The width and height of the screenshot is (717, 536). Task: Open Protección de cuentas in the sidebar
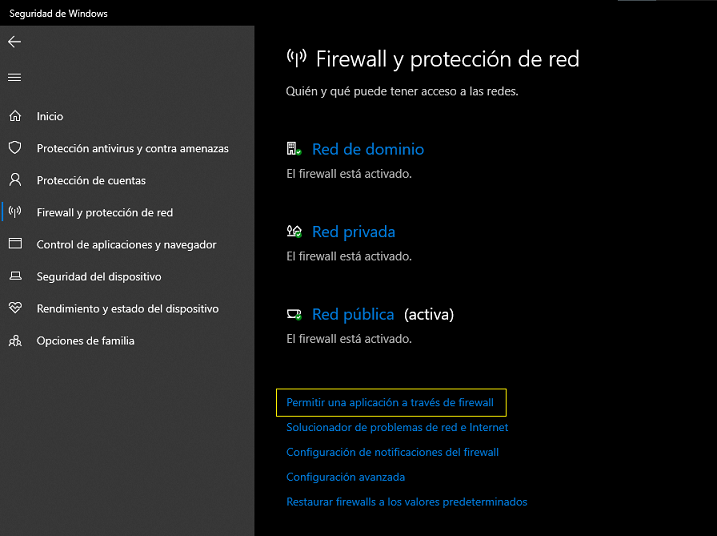click(x=91, y=181)
